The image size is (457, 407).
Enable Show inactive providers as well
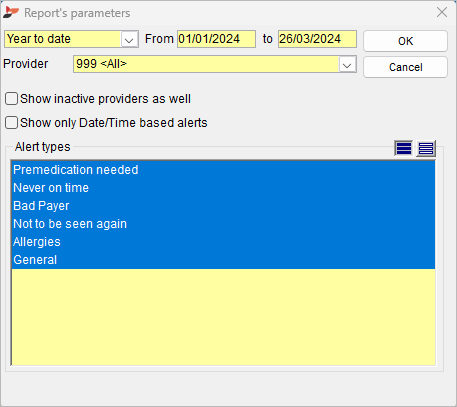[x=11, y=99]
